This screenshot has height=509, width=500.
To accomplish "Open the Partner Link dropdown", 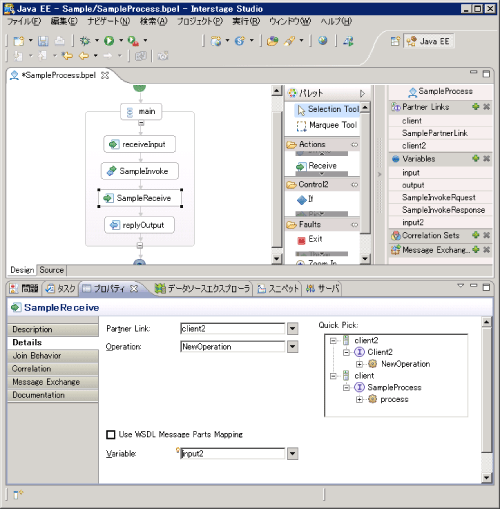I will coord(292,329).
